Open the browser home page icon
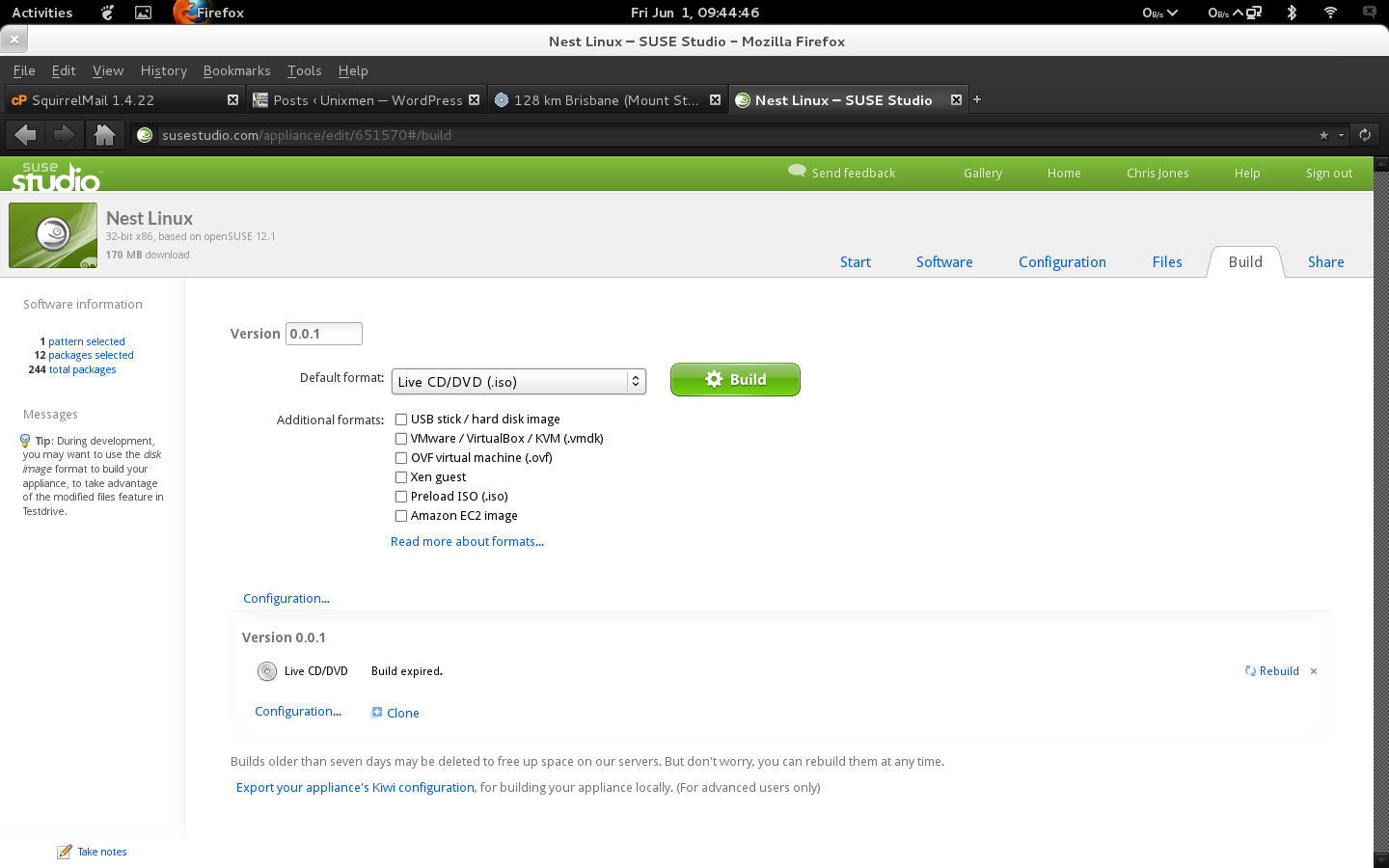 click(104, 135)
